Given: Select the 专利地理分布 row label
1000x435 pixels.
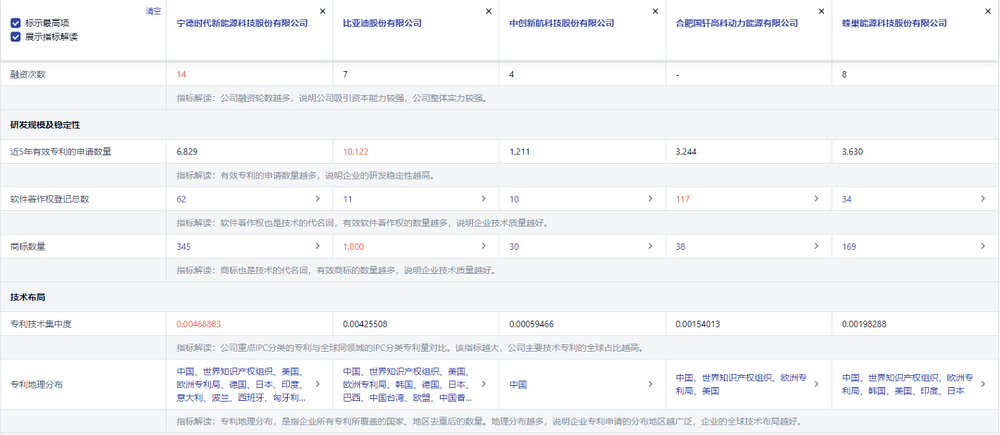Looking at the screenshot, I should click(36, 385).
